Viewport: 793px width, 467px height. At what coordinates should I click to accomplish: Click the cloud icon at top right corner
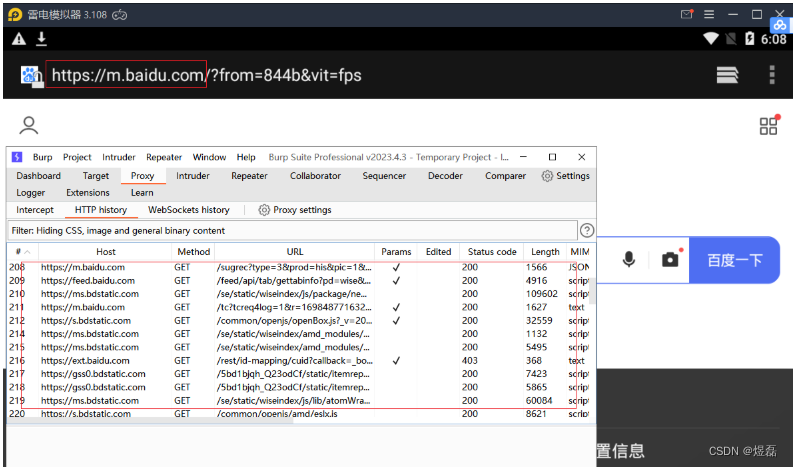pyautogui.click(x=780, y=25)
